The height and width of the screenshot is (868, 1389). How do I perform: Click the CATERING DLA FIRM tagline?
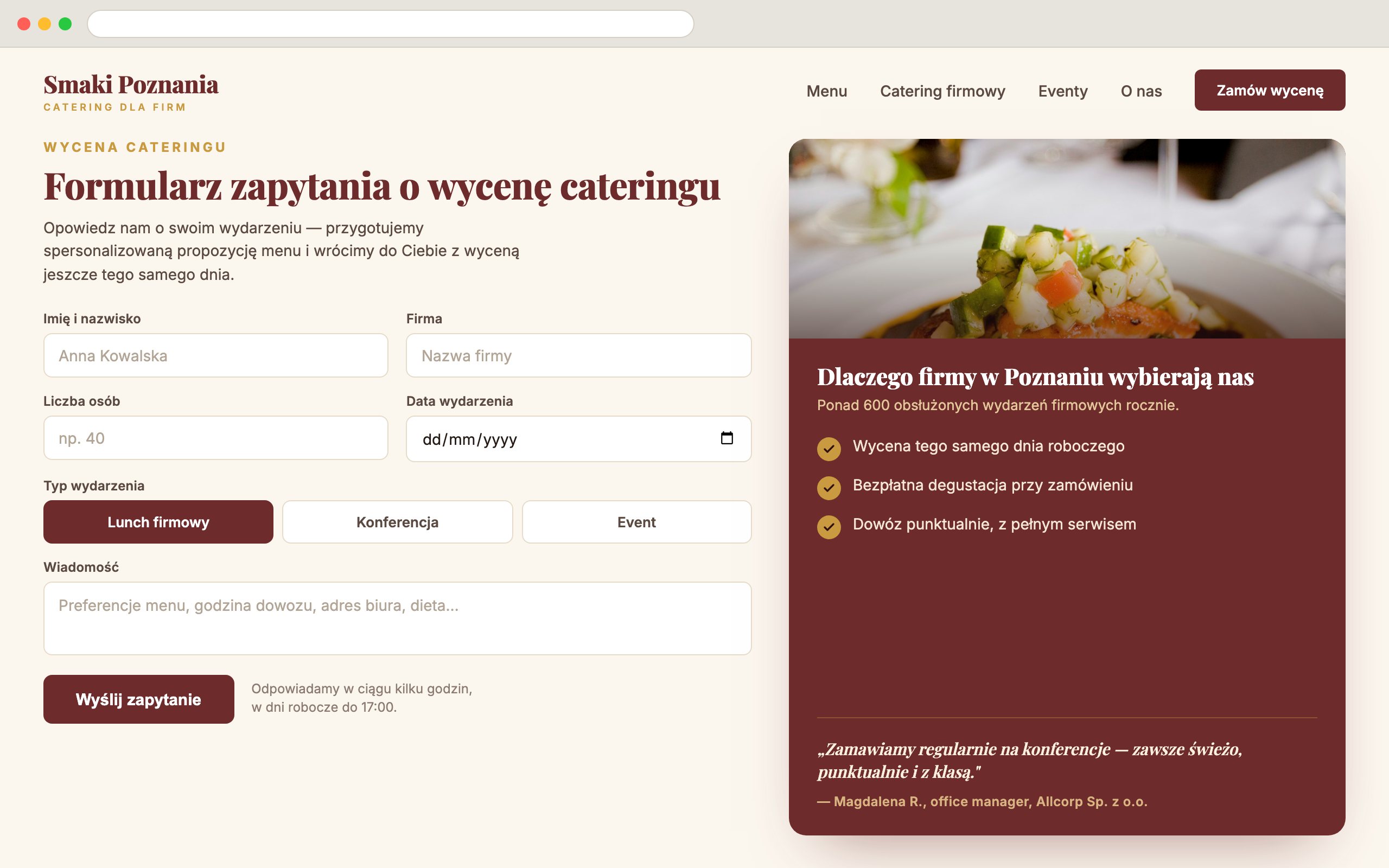(115, 107)
